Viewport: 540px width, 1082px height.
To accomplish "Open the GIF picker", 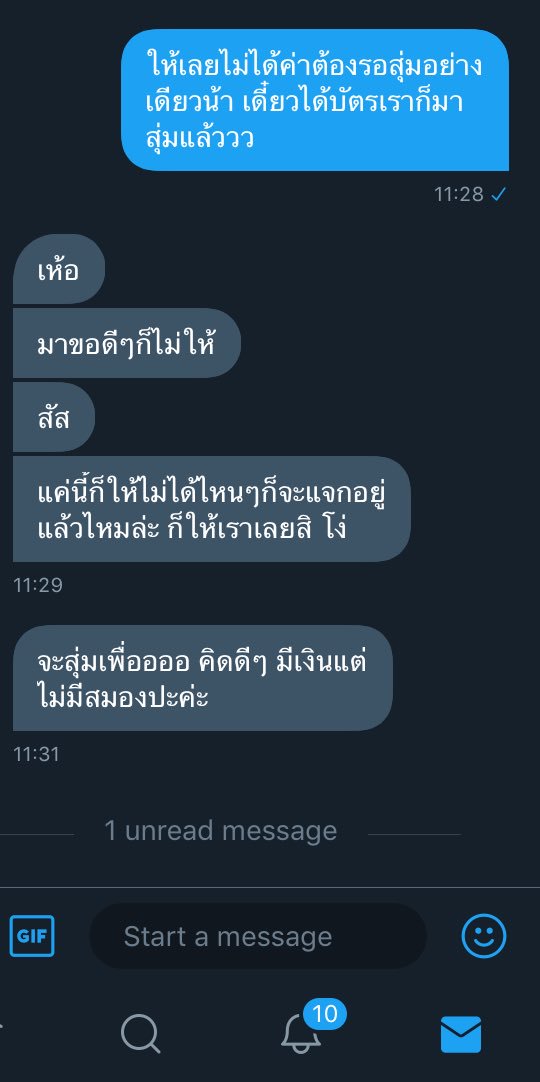I will [32, 936].
